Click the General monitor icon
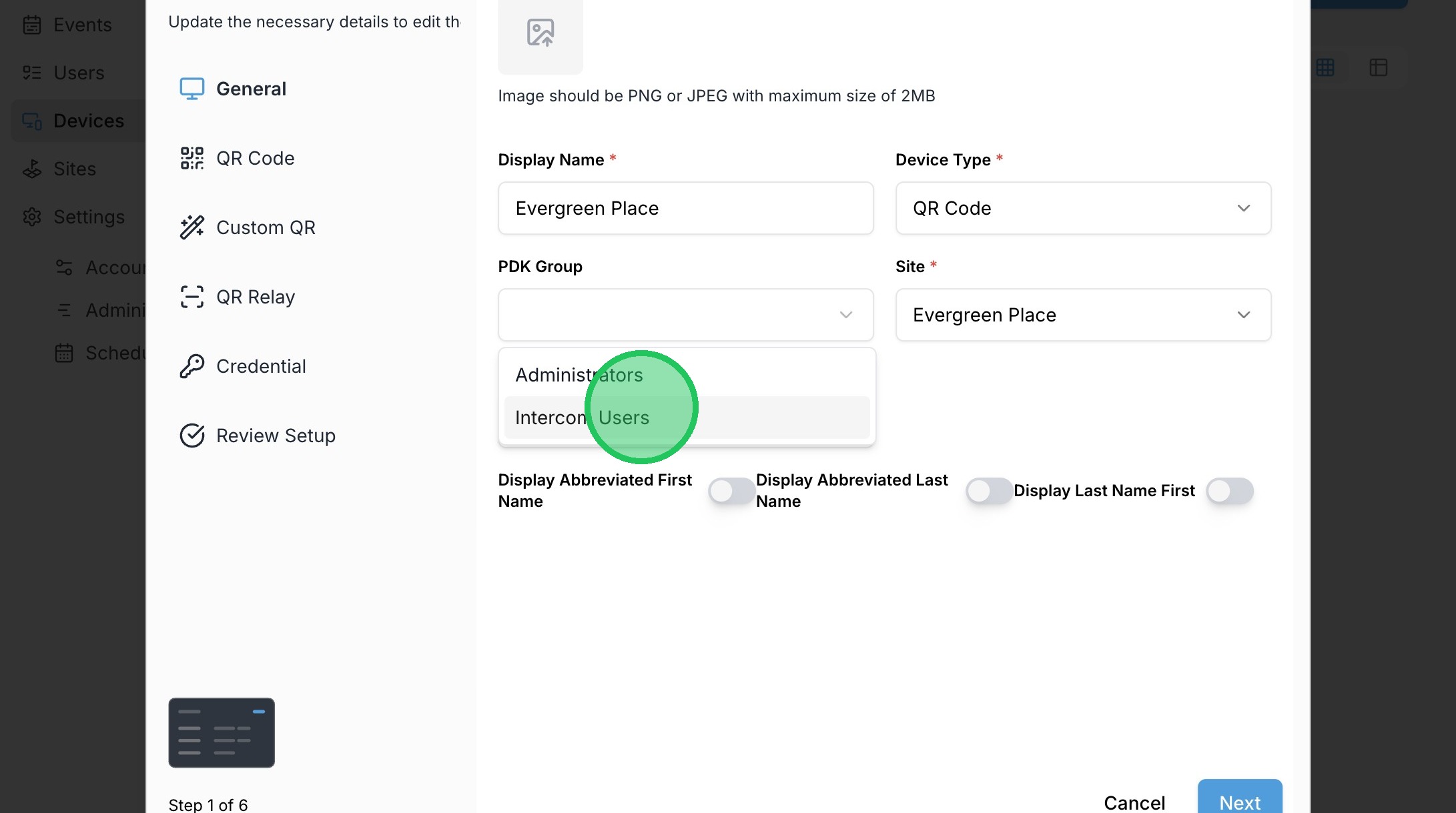Viewport: 1456px width, 813px height. click(192, 89)
